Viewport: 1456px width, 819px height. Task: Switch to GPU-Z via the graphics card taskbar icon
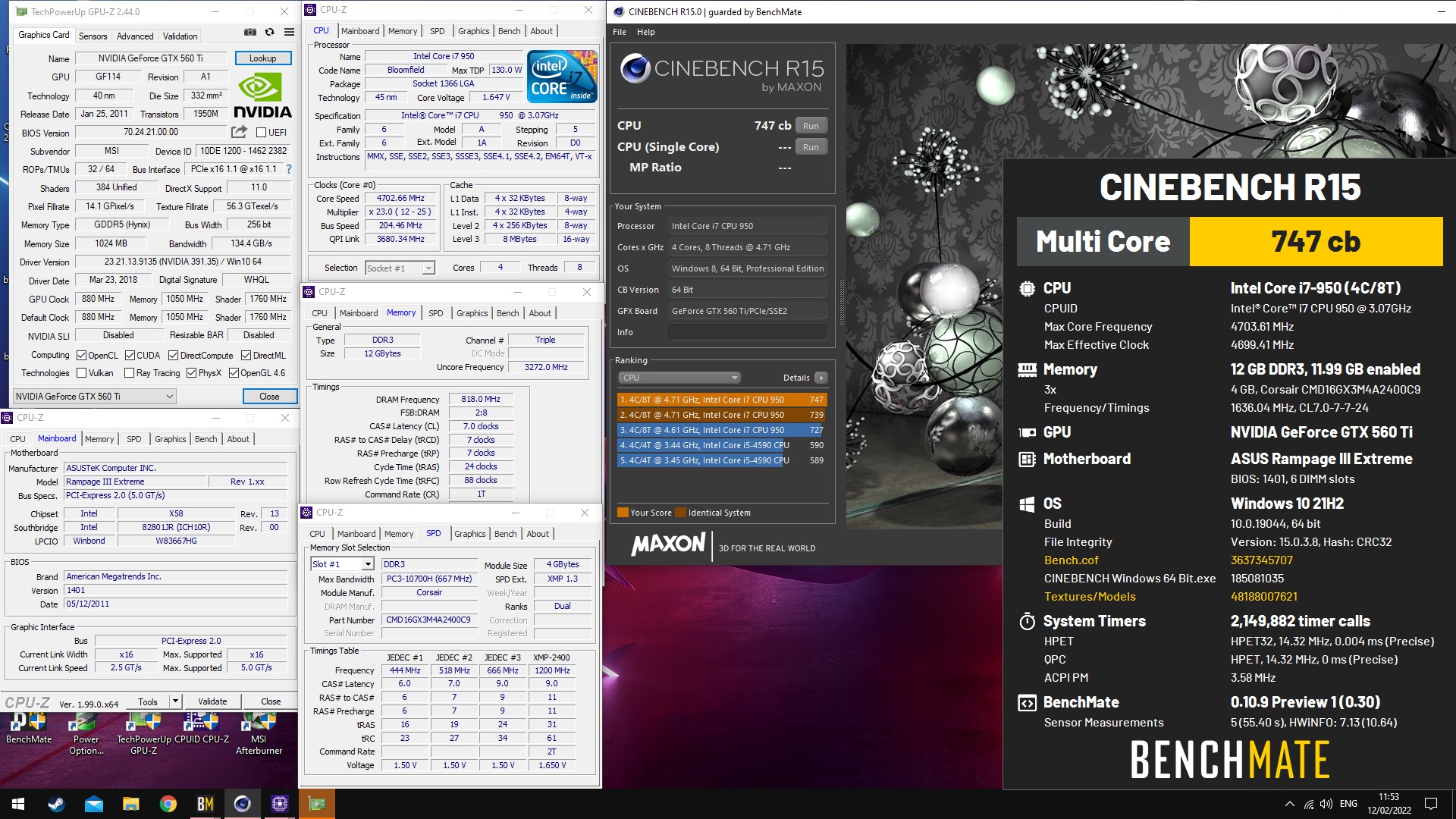click(x=317, y=804)
